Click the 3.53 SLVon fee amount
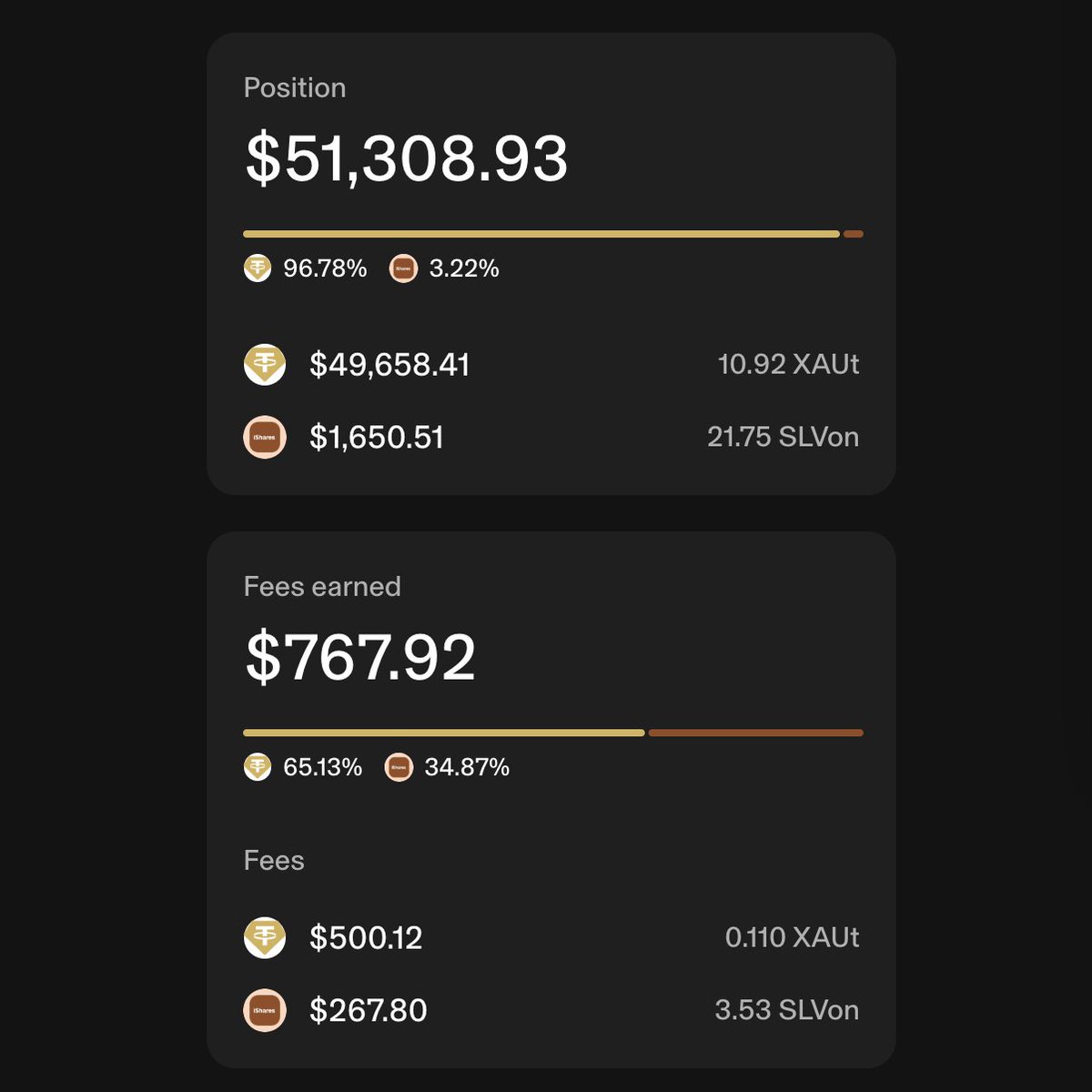 point(787,1010)
